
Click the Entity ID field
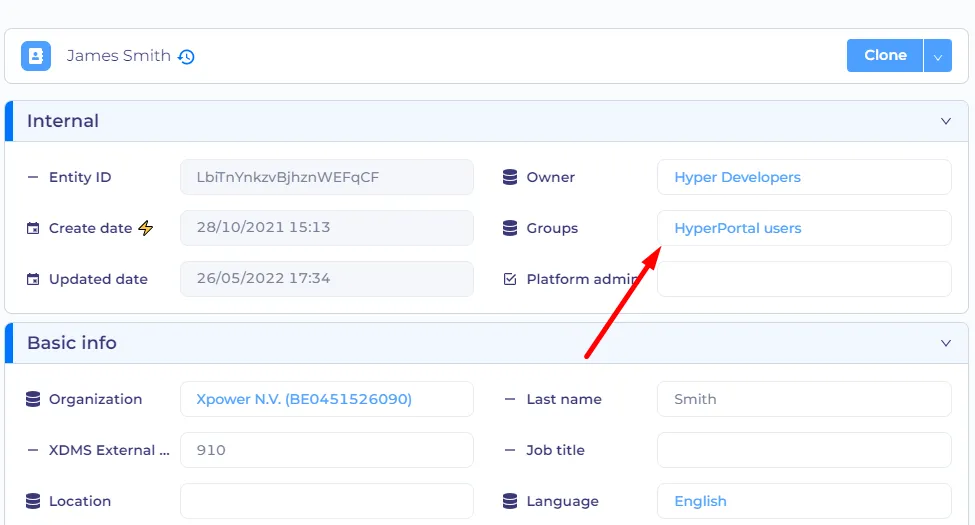(327, 177)
